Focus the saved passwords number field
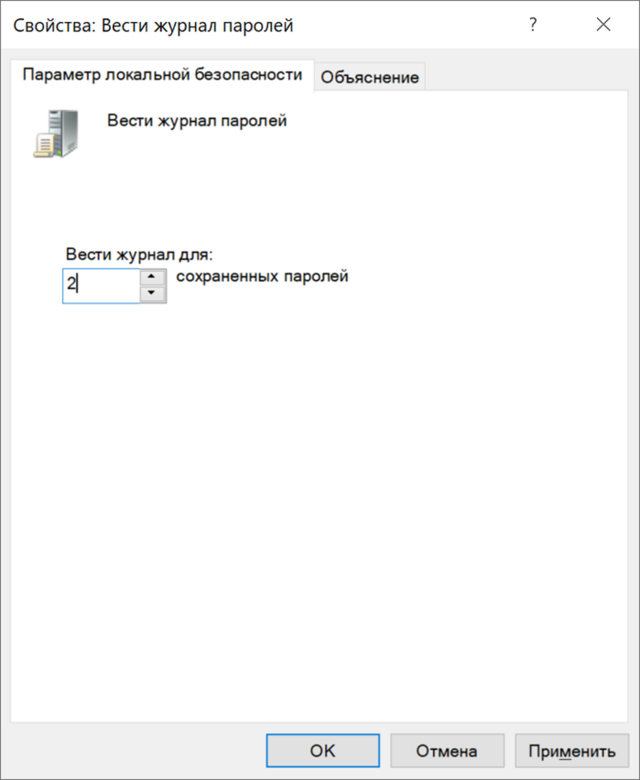 pyautogui.click(x=105, y=285)
